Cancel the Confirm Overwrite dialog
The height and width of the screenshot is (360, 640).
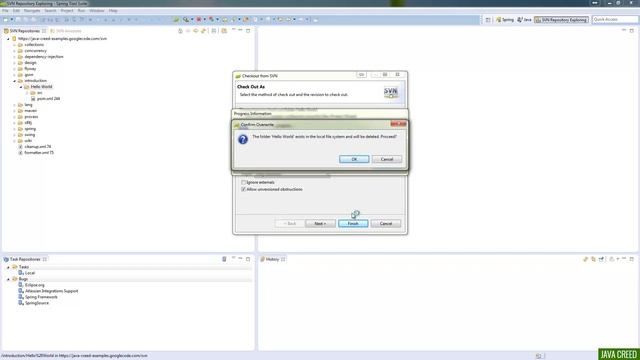(x=387, y=159)
